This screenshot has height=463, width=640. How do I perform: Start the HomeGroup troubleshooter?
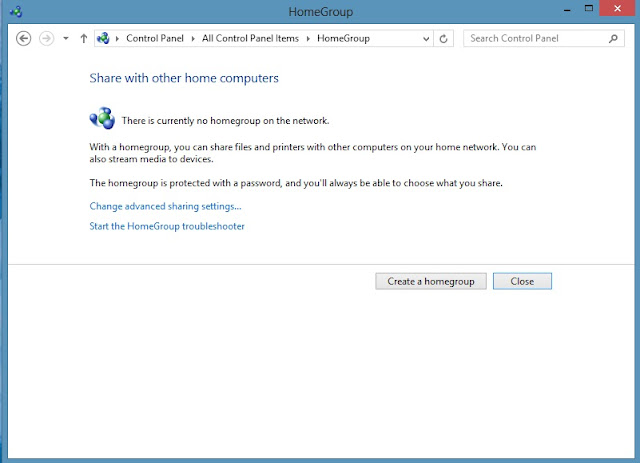pos(167,226)
